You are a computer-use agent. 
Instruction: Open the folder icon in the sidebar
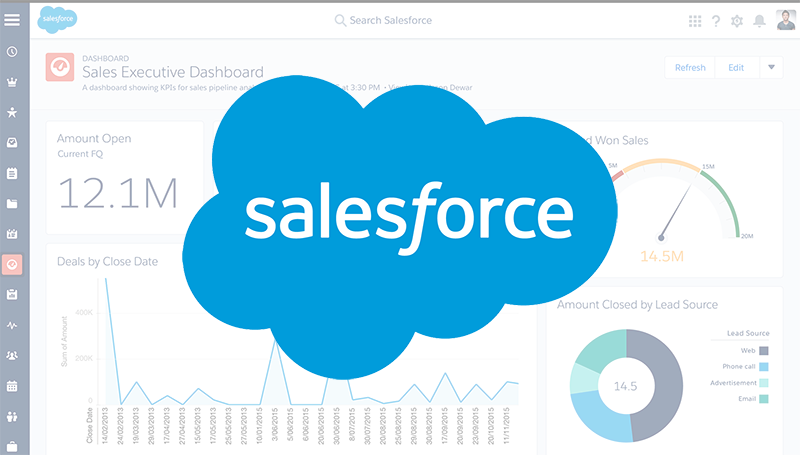12,204
